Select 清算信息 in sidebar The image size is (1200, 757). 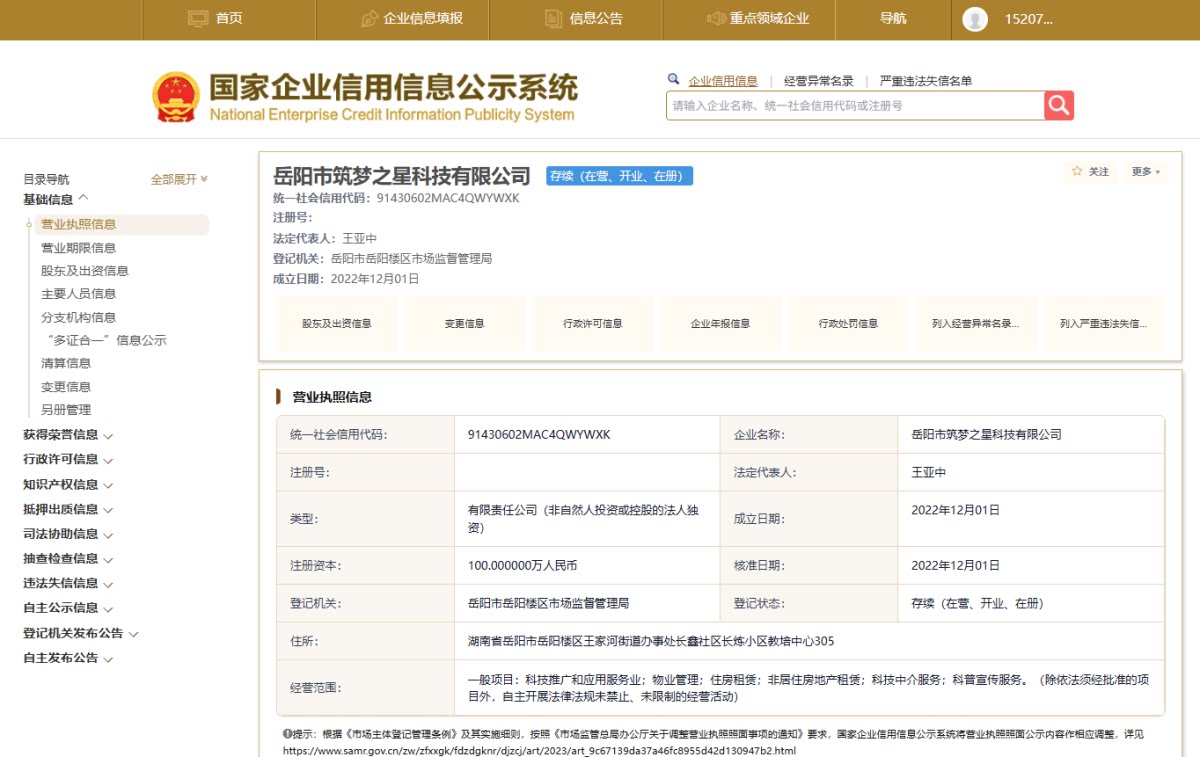pos(66,363)
